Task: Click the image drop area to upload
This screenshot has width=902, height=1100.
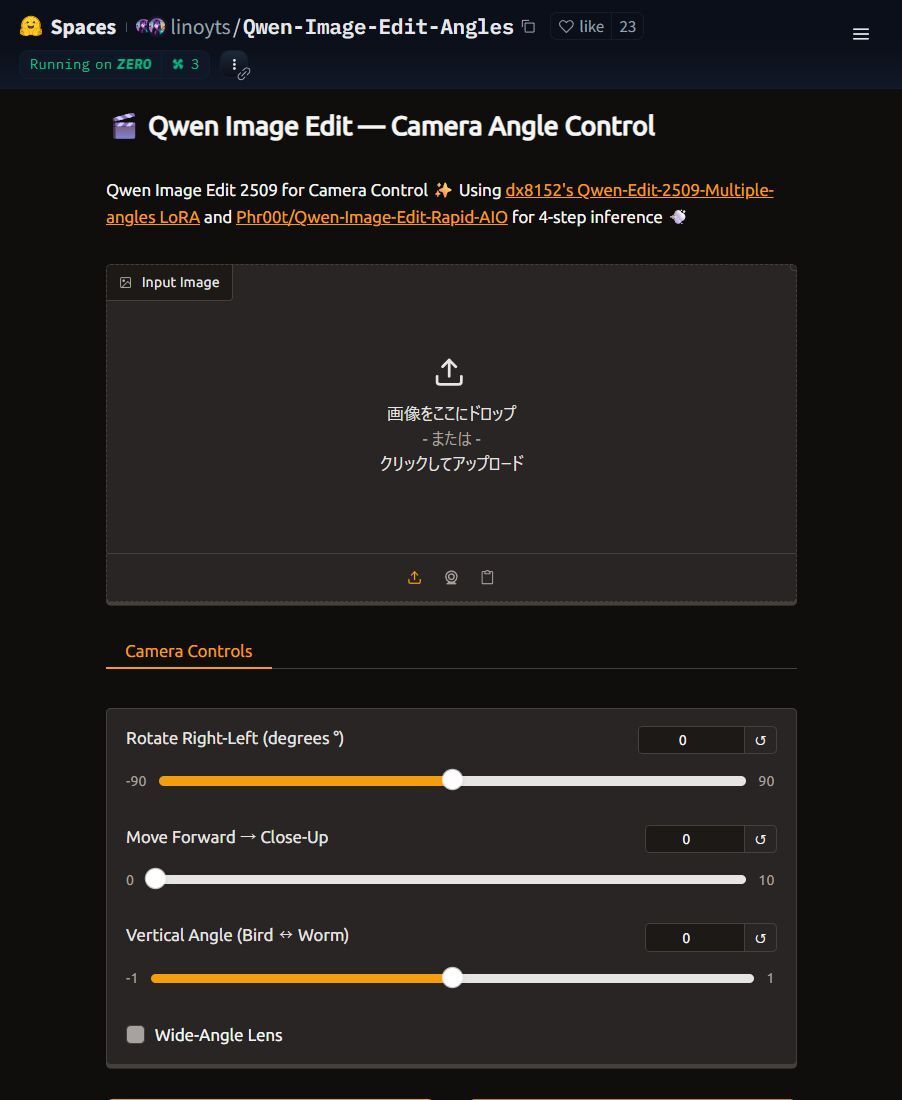Action: (x=451, y=420)
